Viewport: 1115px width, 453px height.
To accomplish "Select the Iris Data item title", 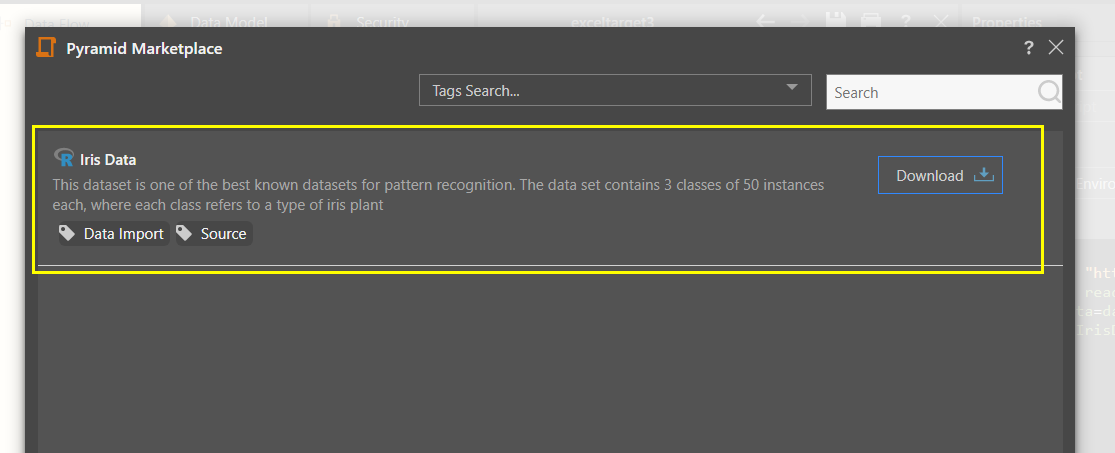I will click(x=108, y=159).
